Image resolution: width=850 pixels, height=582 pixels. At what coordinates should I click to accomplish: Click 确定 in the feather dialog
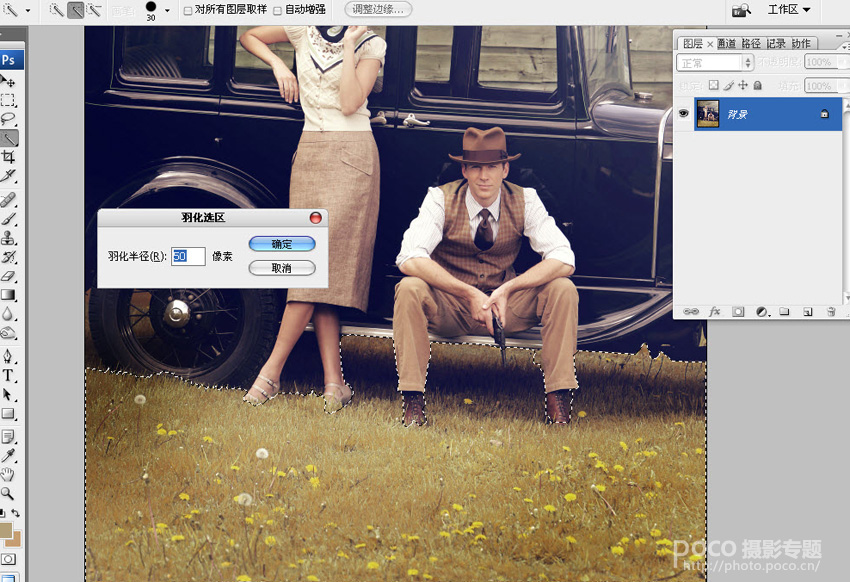282,244
